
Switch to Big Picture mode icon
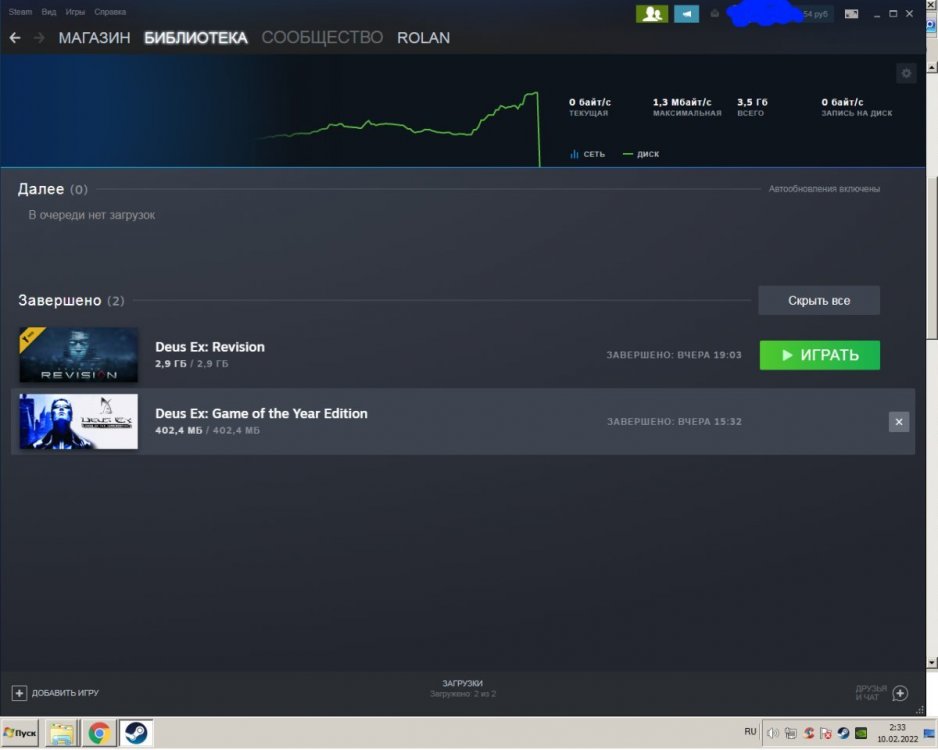[851, 14]
